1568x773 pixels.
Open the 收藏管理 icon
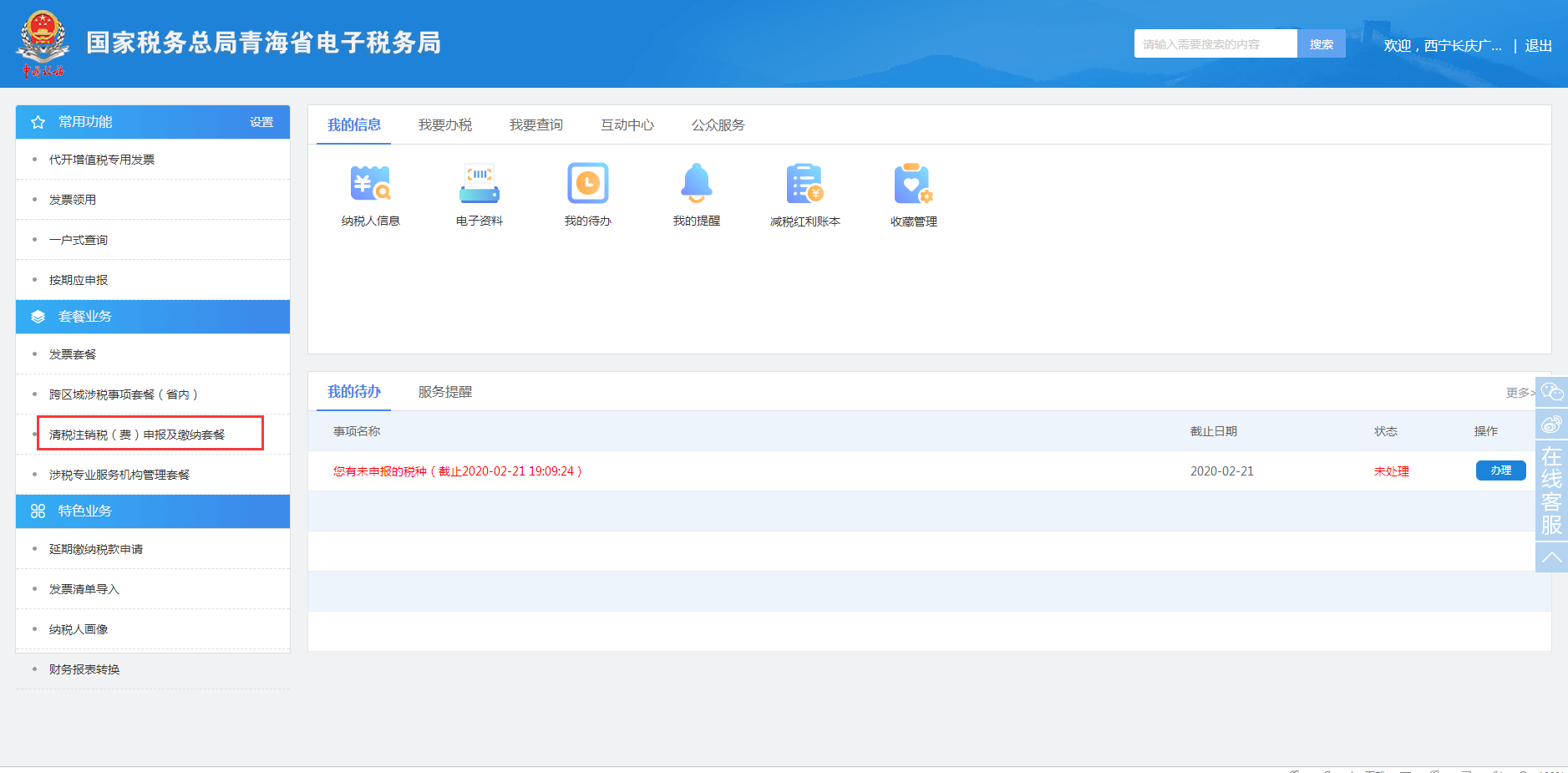[913, 184]
